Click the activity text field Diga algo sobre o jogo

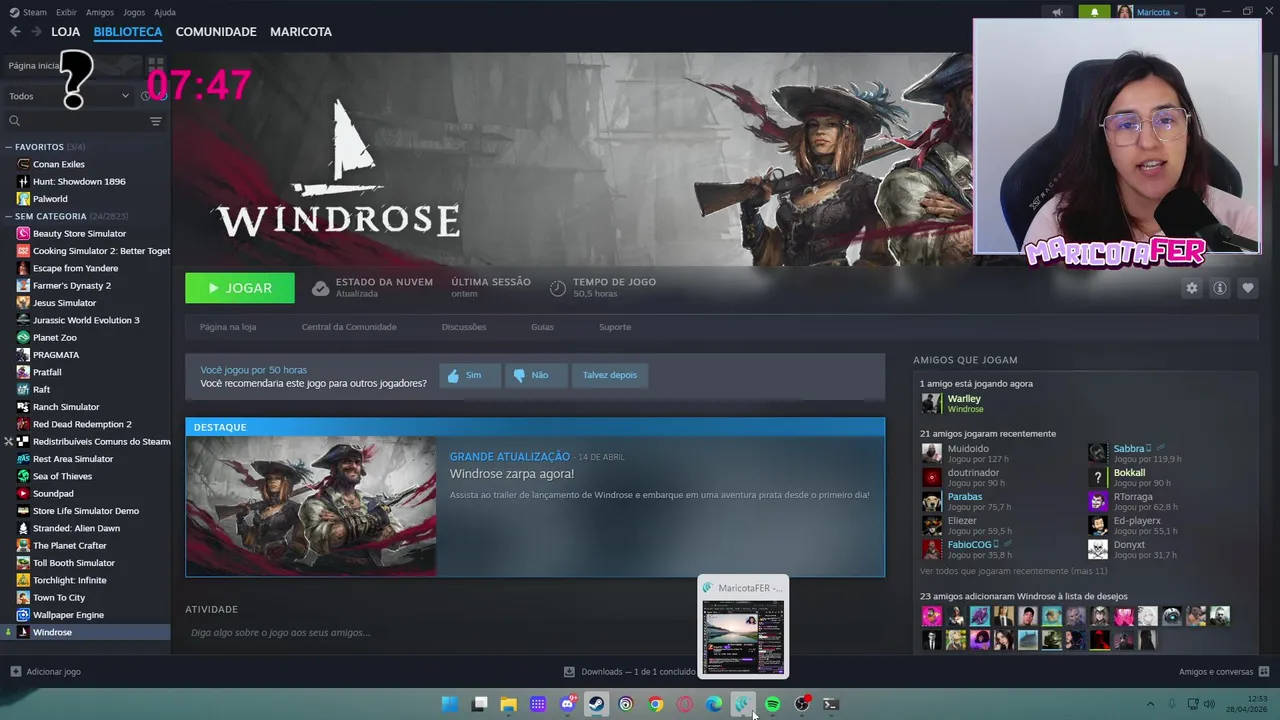click(x=535, y=633)
